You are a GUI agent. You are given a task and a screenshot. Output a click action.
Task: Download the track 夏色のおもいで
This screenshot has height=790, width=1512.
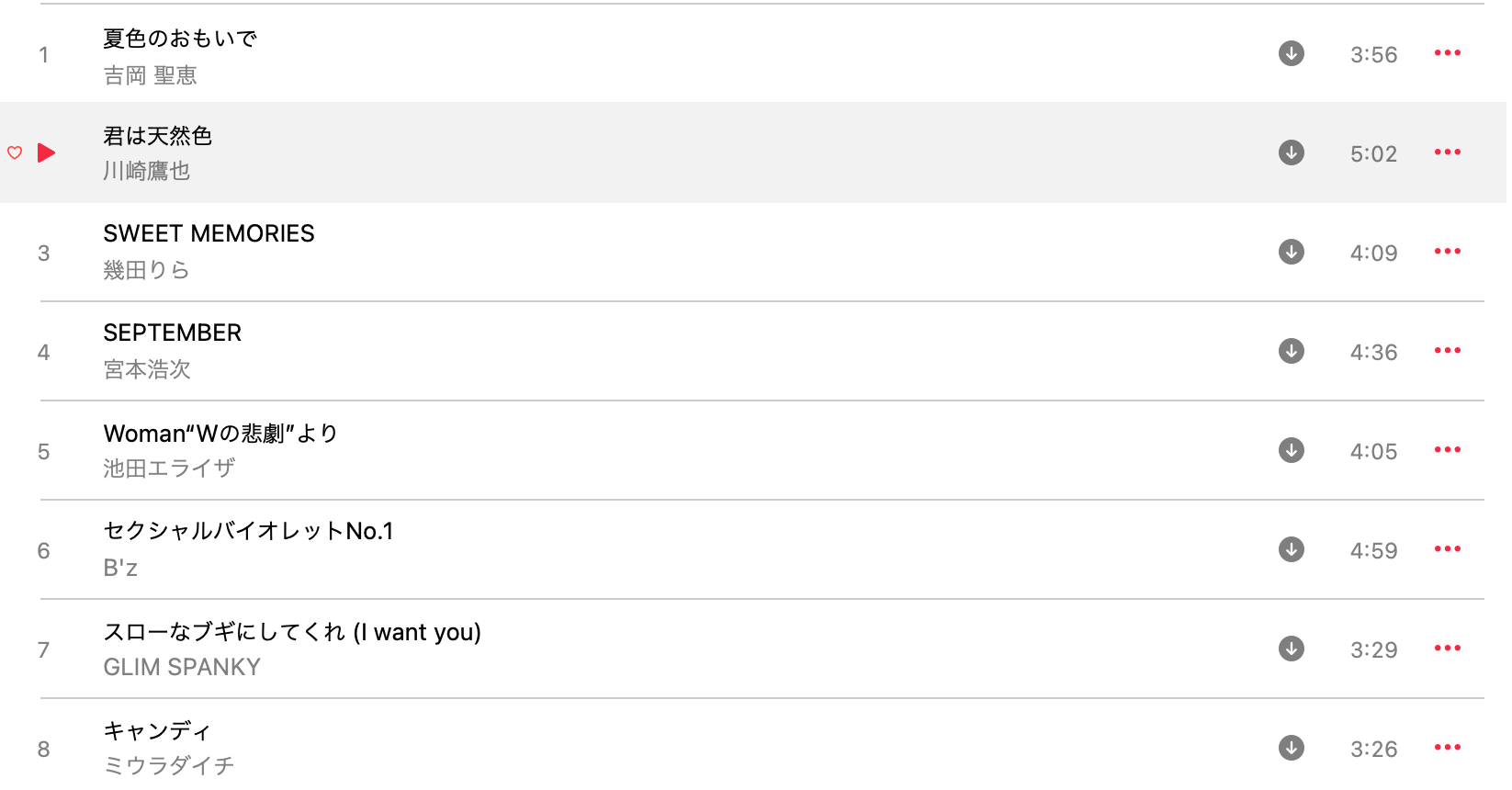pos(1291,53)
